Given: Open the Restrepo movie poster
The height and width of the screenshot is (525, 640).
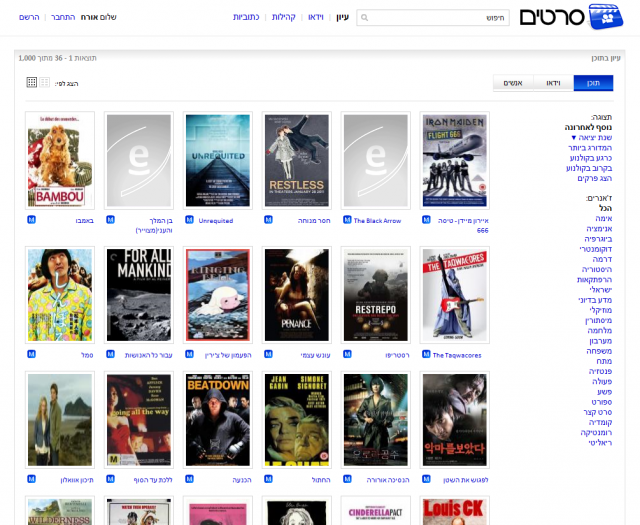Looking at the screenshot, I should coord(376,295).
